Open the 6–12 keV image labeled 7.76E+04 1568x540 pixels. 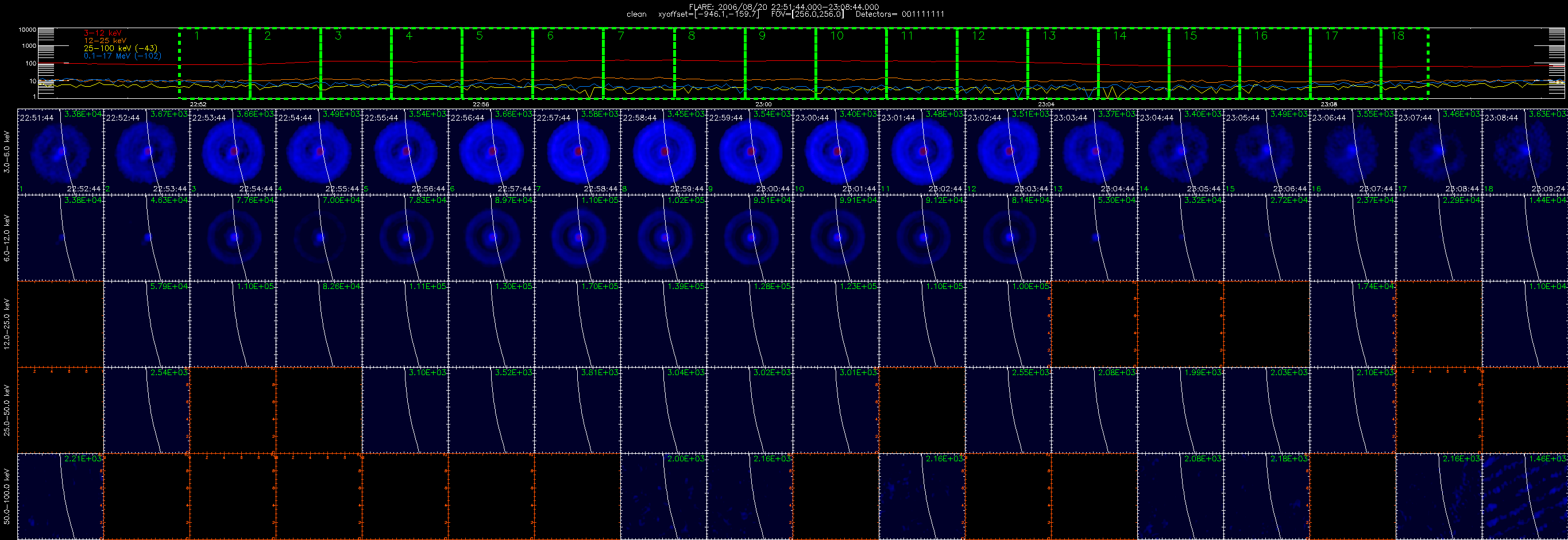233,238
